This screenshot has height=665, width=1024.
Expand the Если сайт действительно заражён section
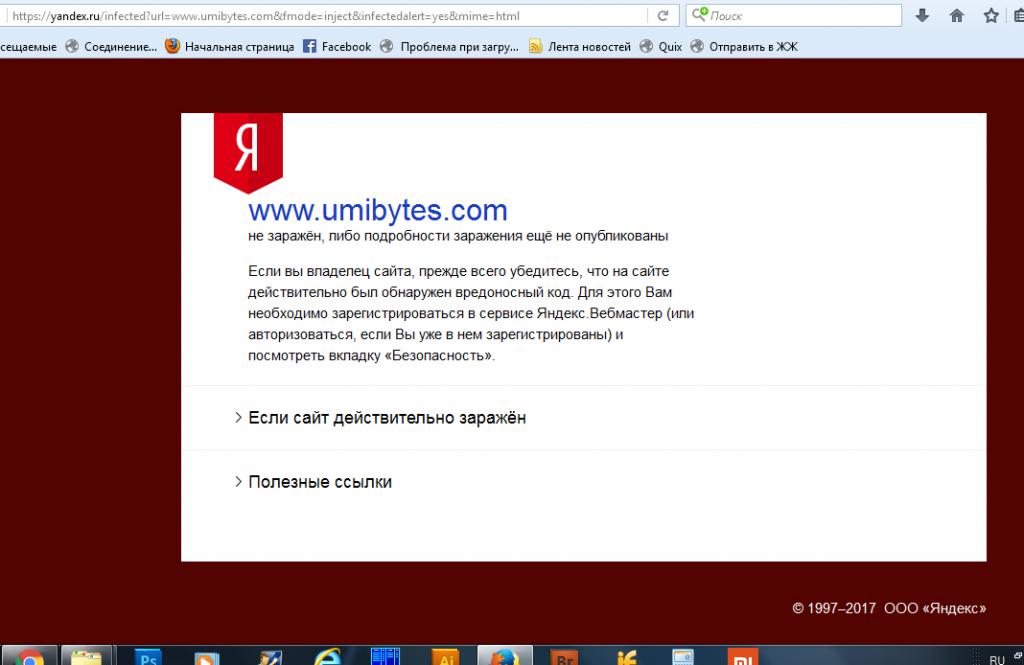pos(380,417)
